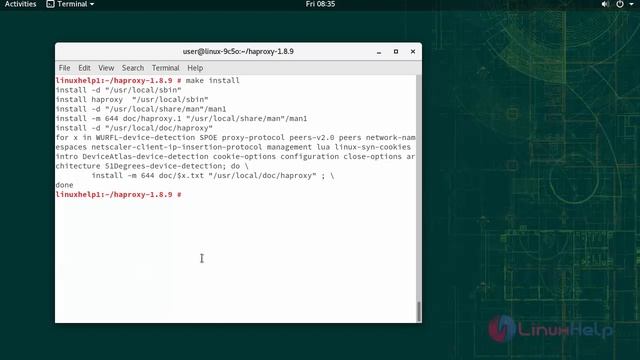The width and height of the screenshot is (640, 360).
Task: Click the line 'install -d "/usr/local/doc/haproxy"'
Action: coord(134,128)
